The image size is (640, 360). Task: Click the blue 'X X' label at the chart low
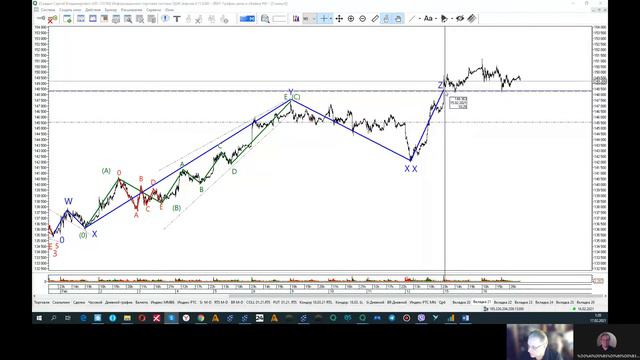click(411, 169)
